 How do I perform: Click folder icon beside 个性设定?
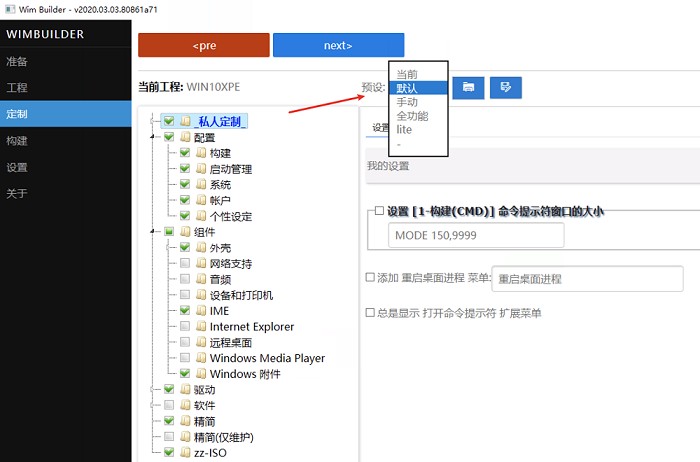coord(201,216)
